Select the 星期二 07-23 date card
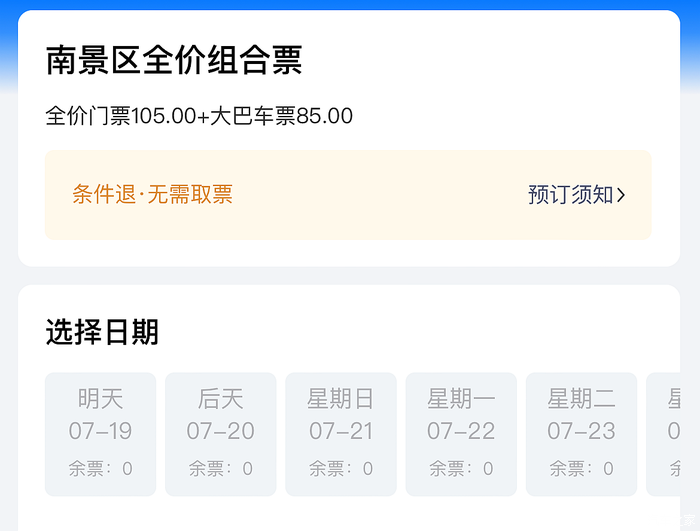 [x=581, y=434]
